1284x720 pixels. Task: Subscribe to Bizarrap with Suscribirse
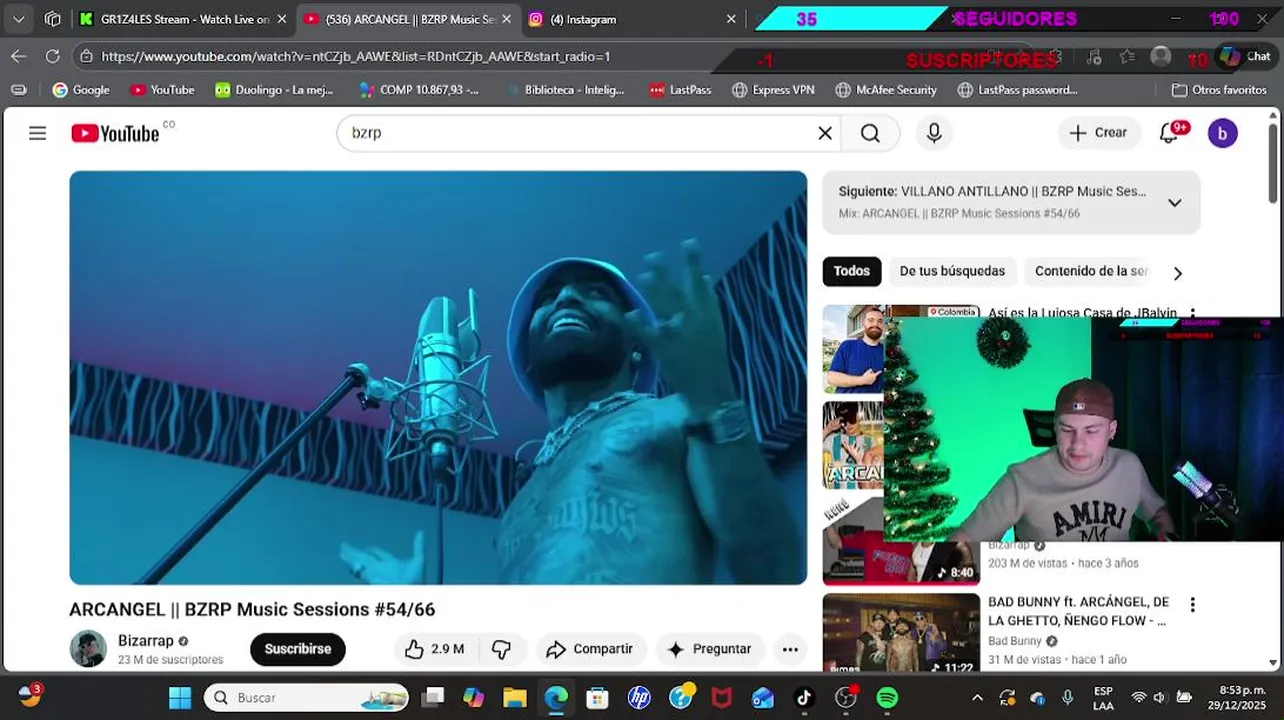coord(298,649)
